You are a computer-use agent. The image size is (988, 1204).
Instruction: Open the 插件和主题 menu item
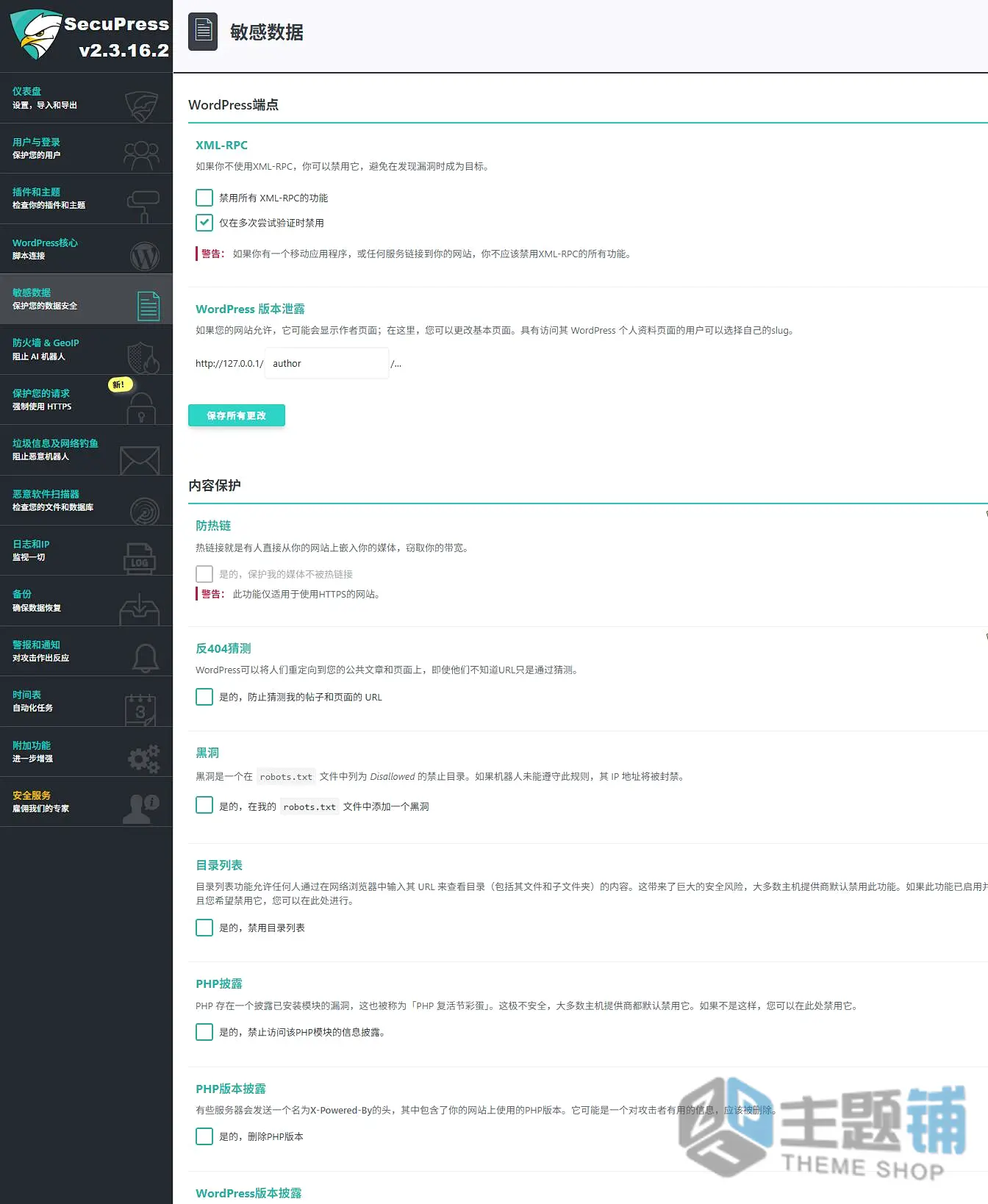tap(86, 199)
